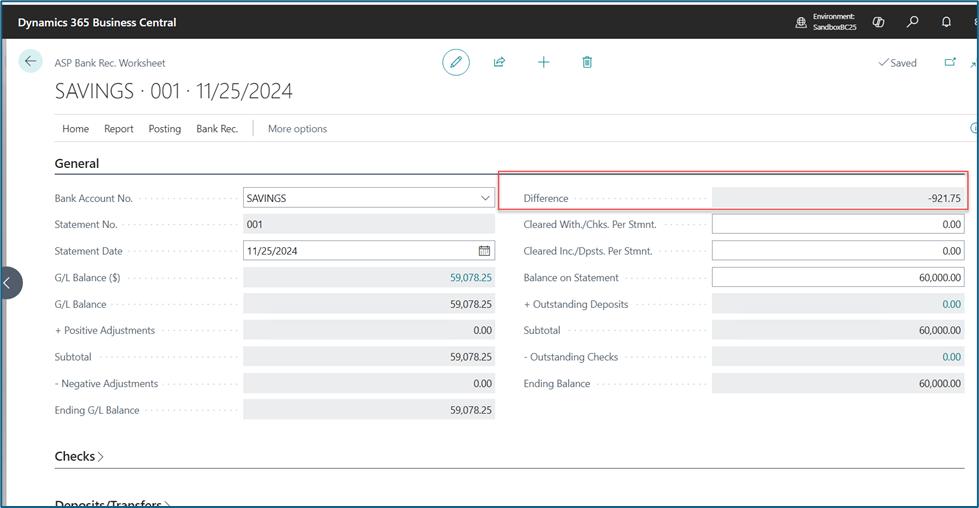Click the Outstanding Deposits value link
Screen dimensions: 979x508
952,304
